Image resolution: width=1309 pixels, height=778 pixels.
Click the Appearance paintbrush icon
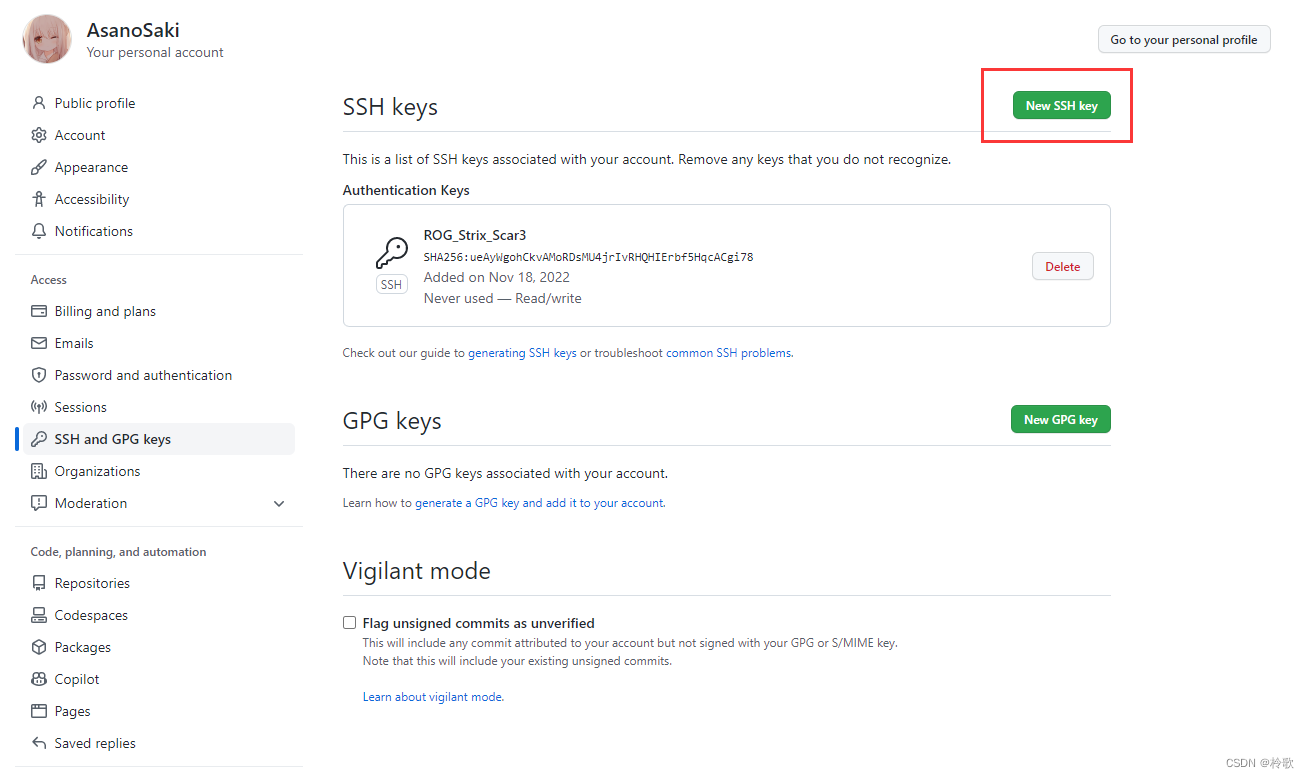point(39,167)
